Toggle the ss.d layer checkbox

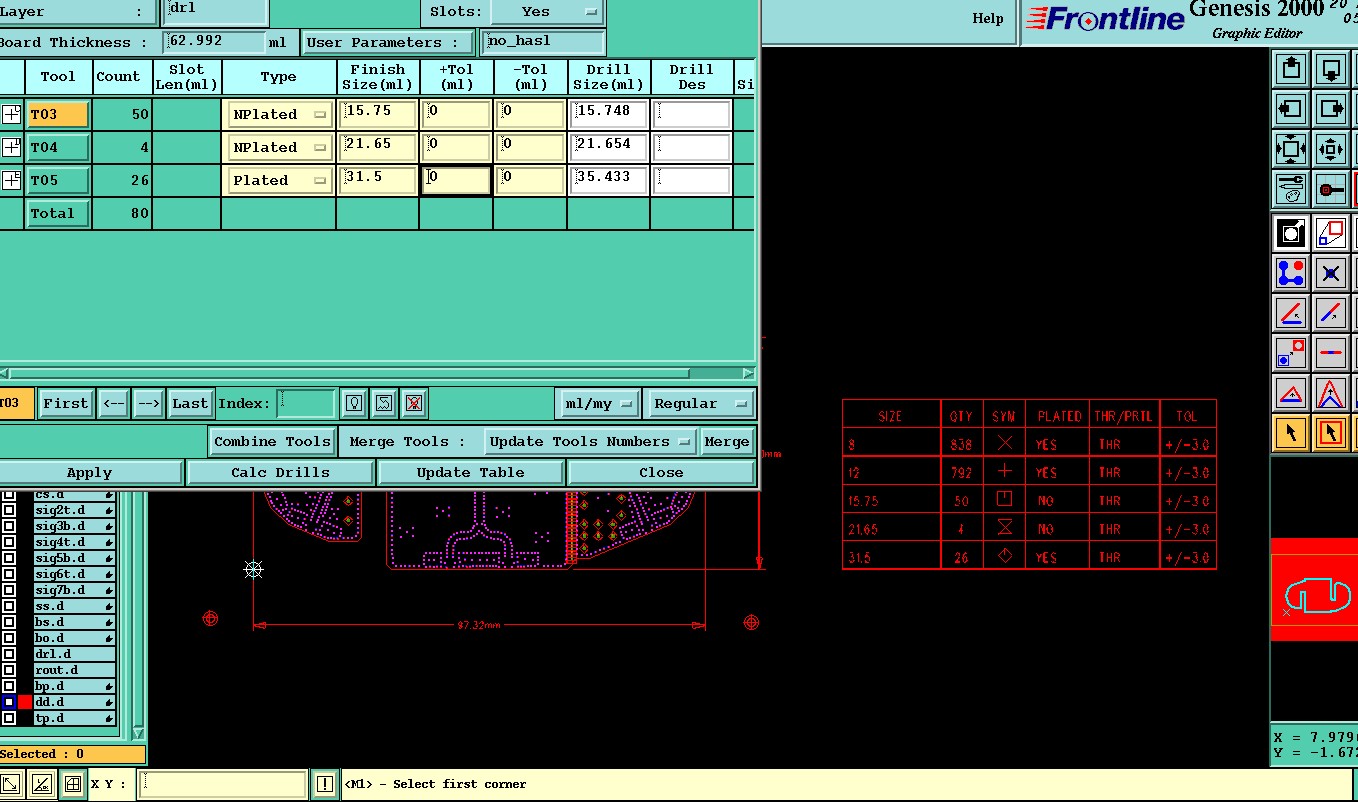9,606
